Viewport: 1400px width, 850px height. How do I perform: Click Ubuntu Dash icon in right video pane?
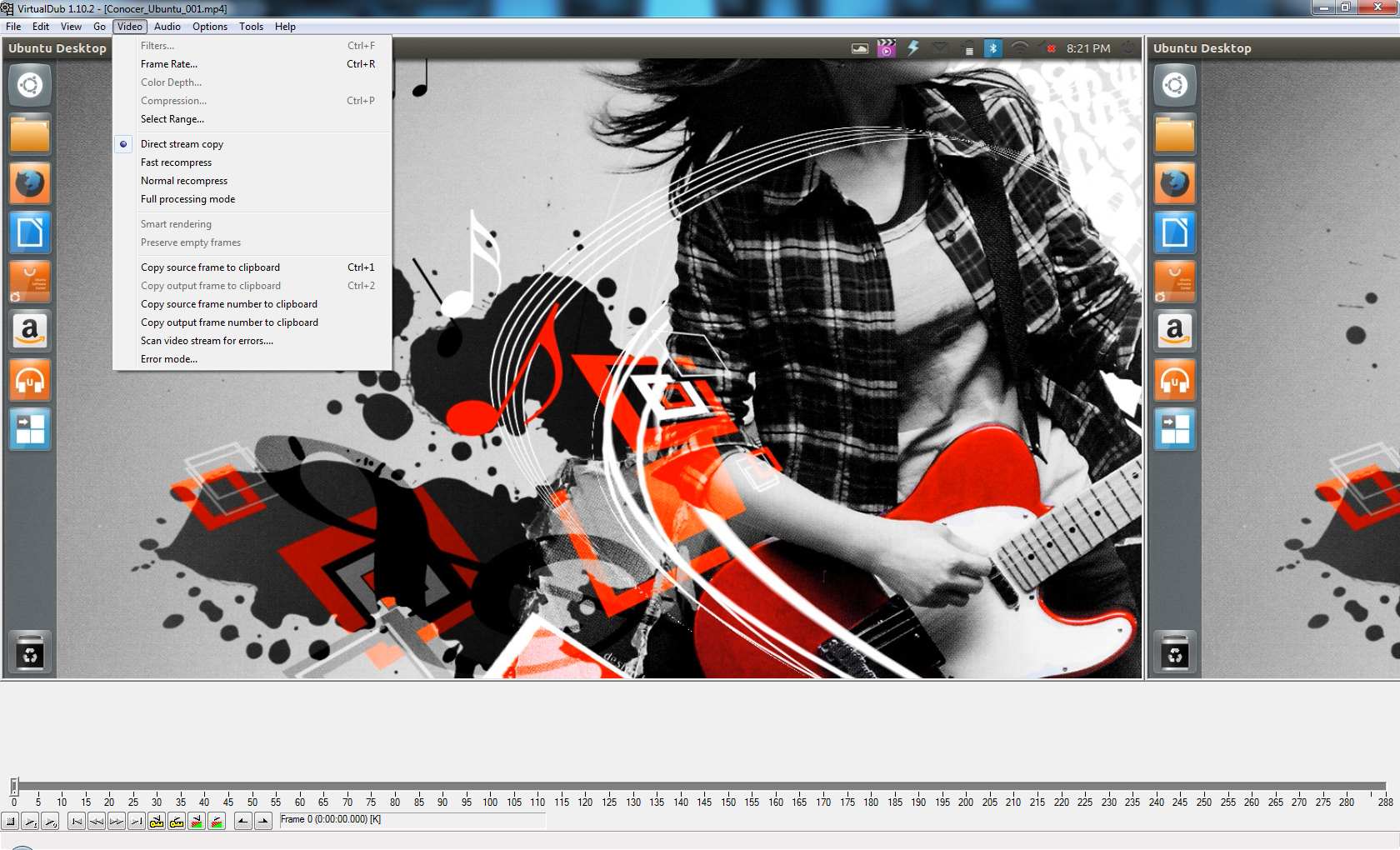coord(1175,85)
